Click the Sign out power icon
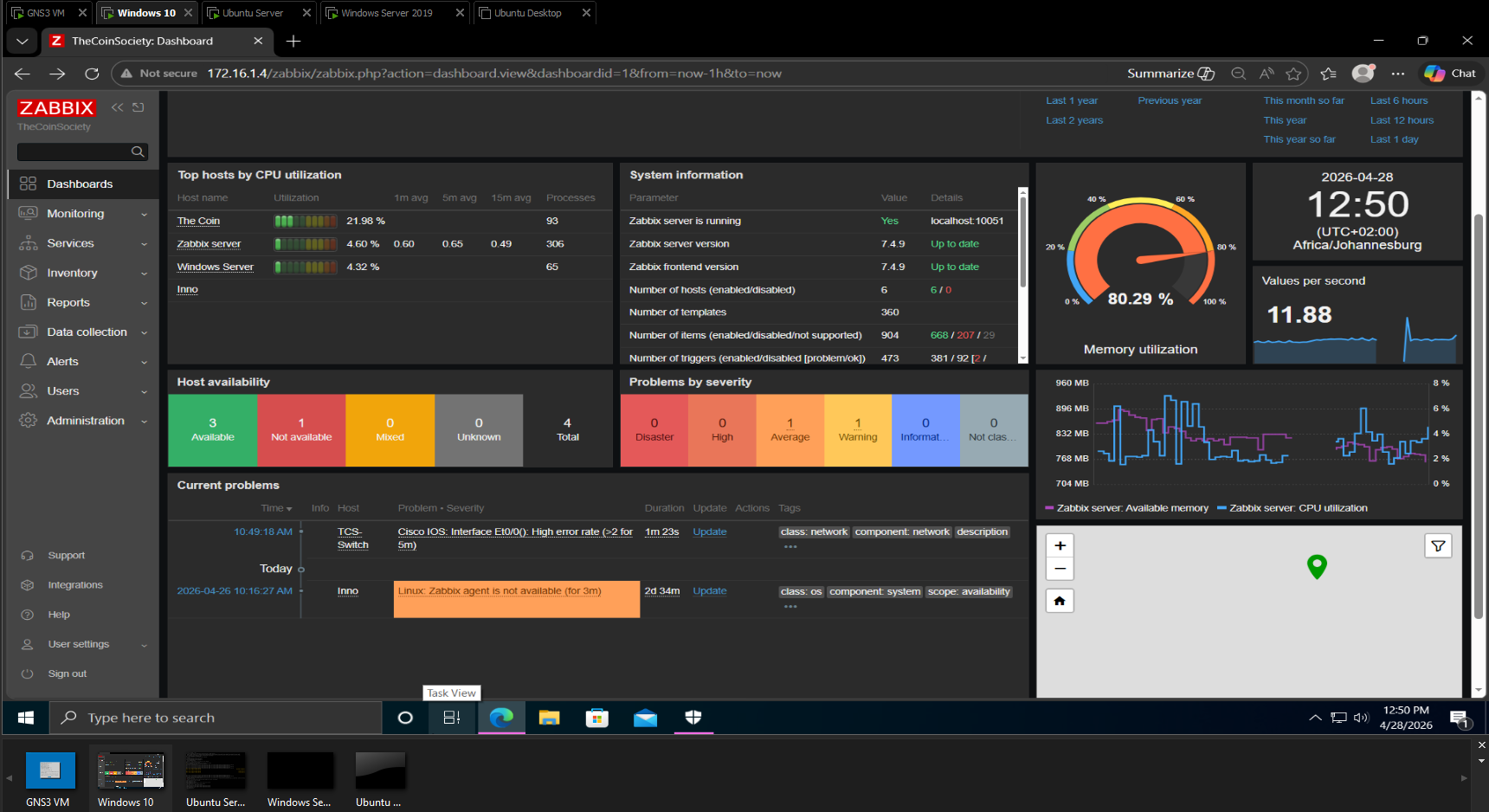Image resolution: width=1489 pixels, height=812 pixels. (x=28, y=673)
